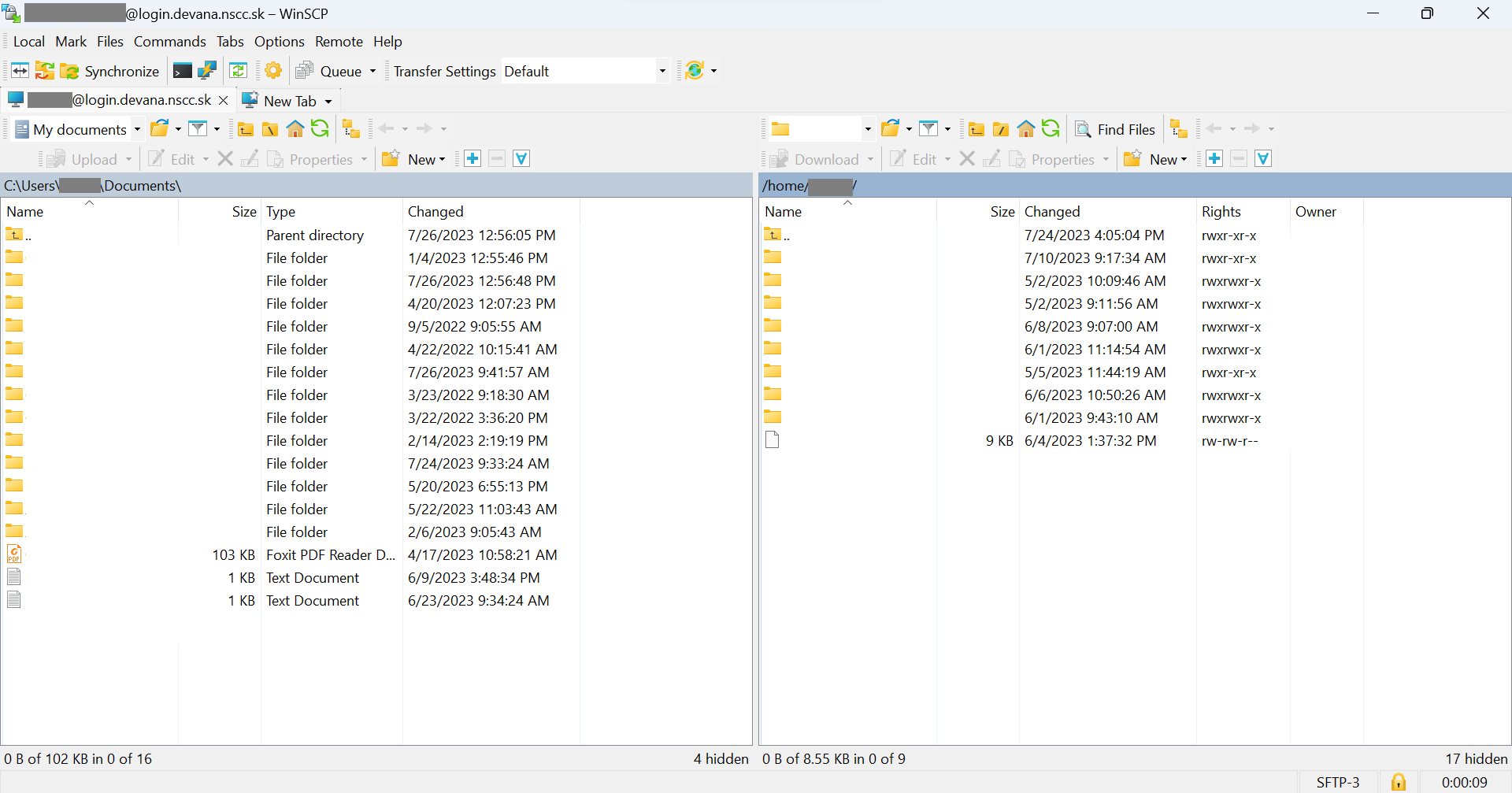Toggle the local directory tree panel
This screenshot has height=793, width=1512.
[x=351, y=129]
